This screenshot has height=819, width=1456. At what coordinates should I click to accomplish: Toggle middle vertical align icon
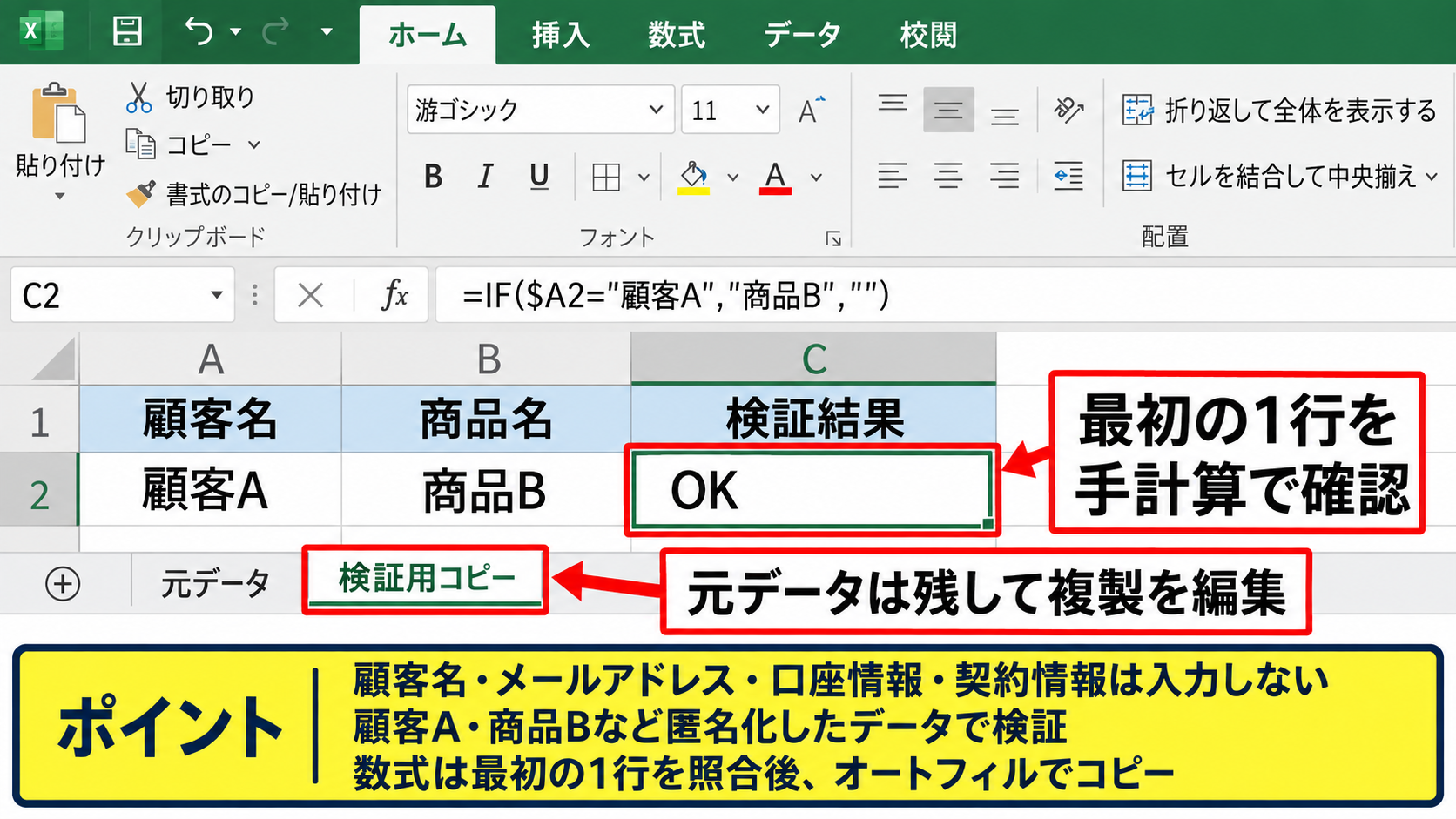tap(948, 110)
